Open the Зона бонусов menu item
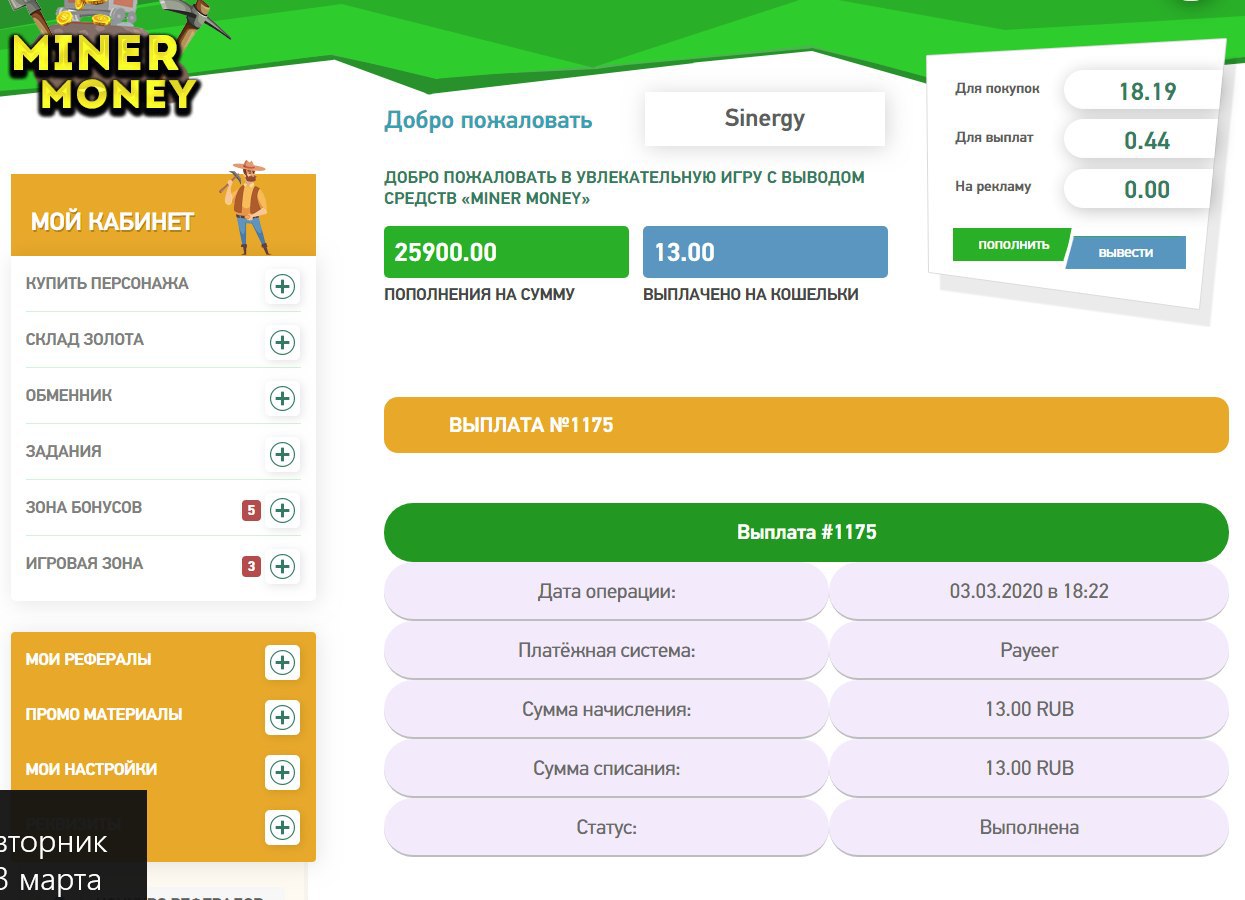 tap(84, 507)
